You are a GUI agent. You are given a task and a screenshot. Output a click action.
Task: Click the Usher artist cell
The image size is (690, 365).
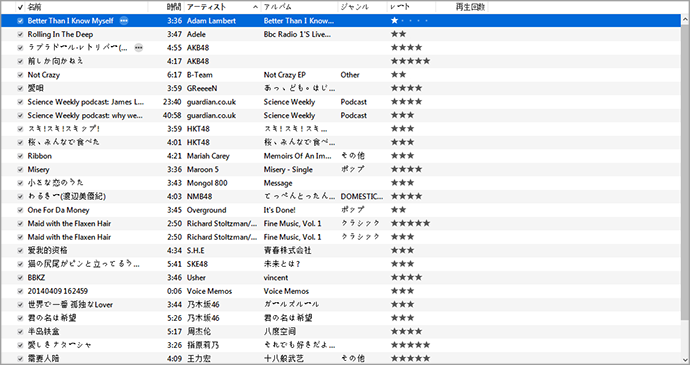pyautogui.click(x=196, y=277)
